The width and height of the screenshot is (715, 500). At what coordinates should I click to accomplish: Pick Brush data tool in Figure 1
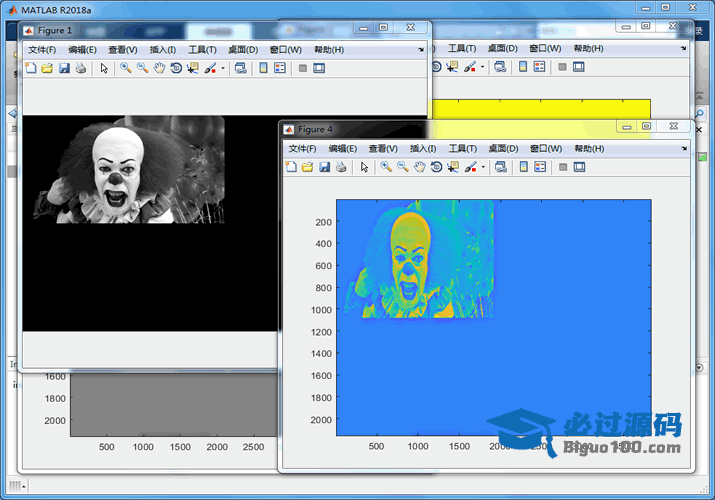[x=210, y=68]
